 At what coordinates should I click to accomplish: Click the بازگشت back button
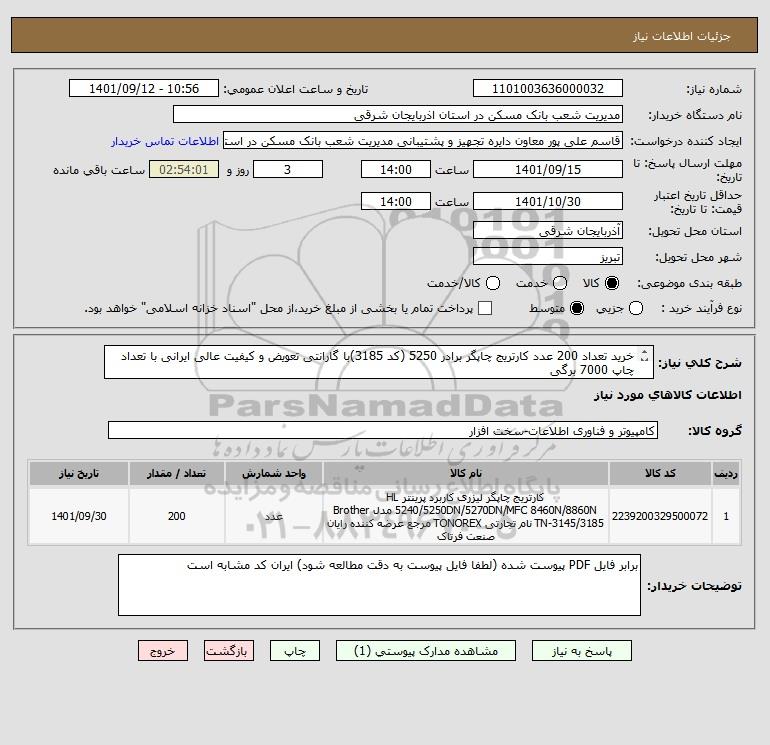coord(229,651)
